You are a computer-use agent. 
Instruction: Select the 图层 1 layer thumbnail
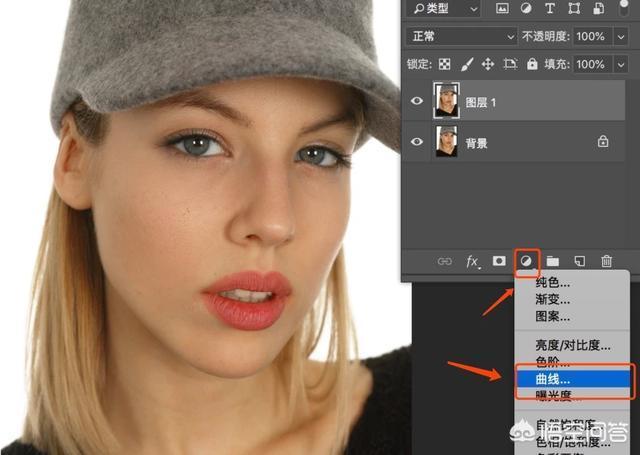[446, 101]
